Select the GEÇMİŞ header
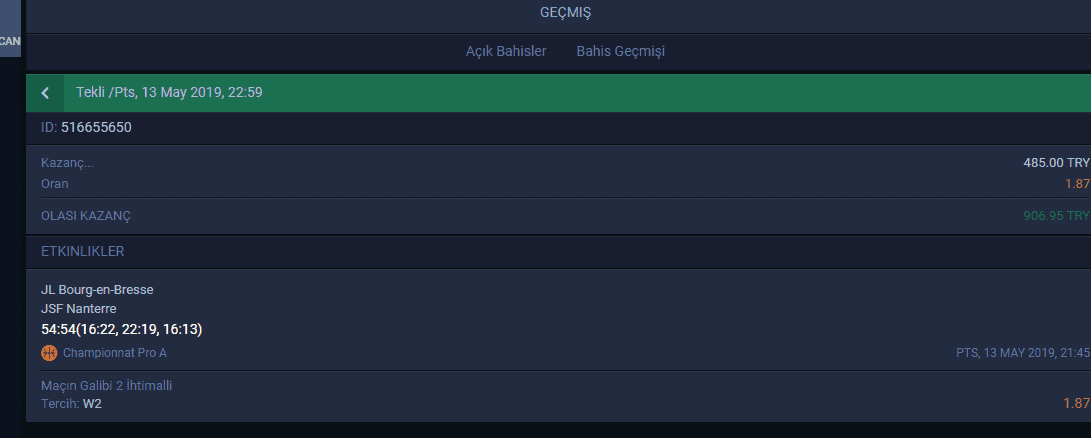This screenshot has width=1091, height=438. click(x=566, y=13)
